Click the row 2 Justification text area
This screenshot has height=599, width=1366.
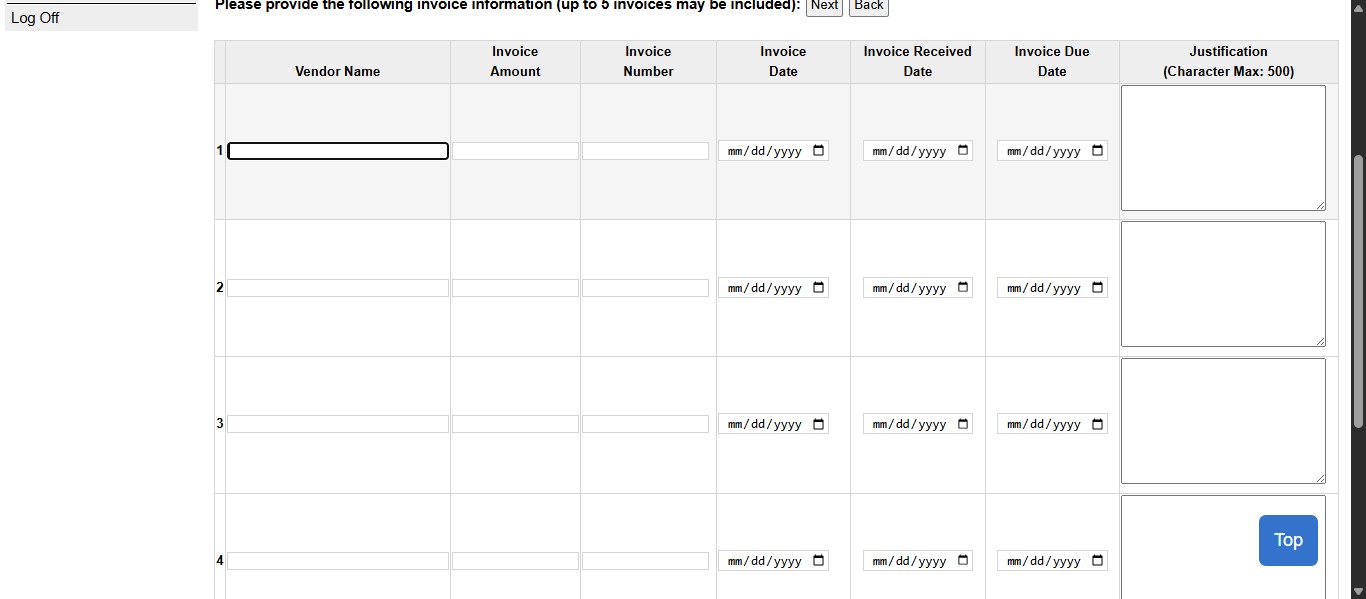click(1222, 284)
